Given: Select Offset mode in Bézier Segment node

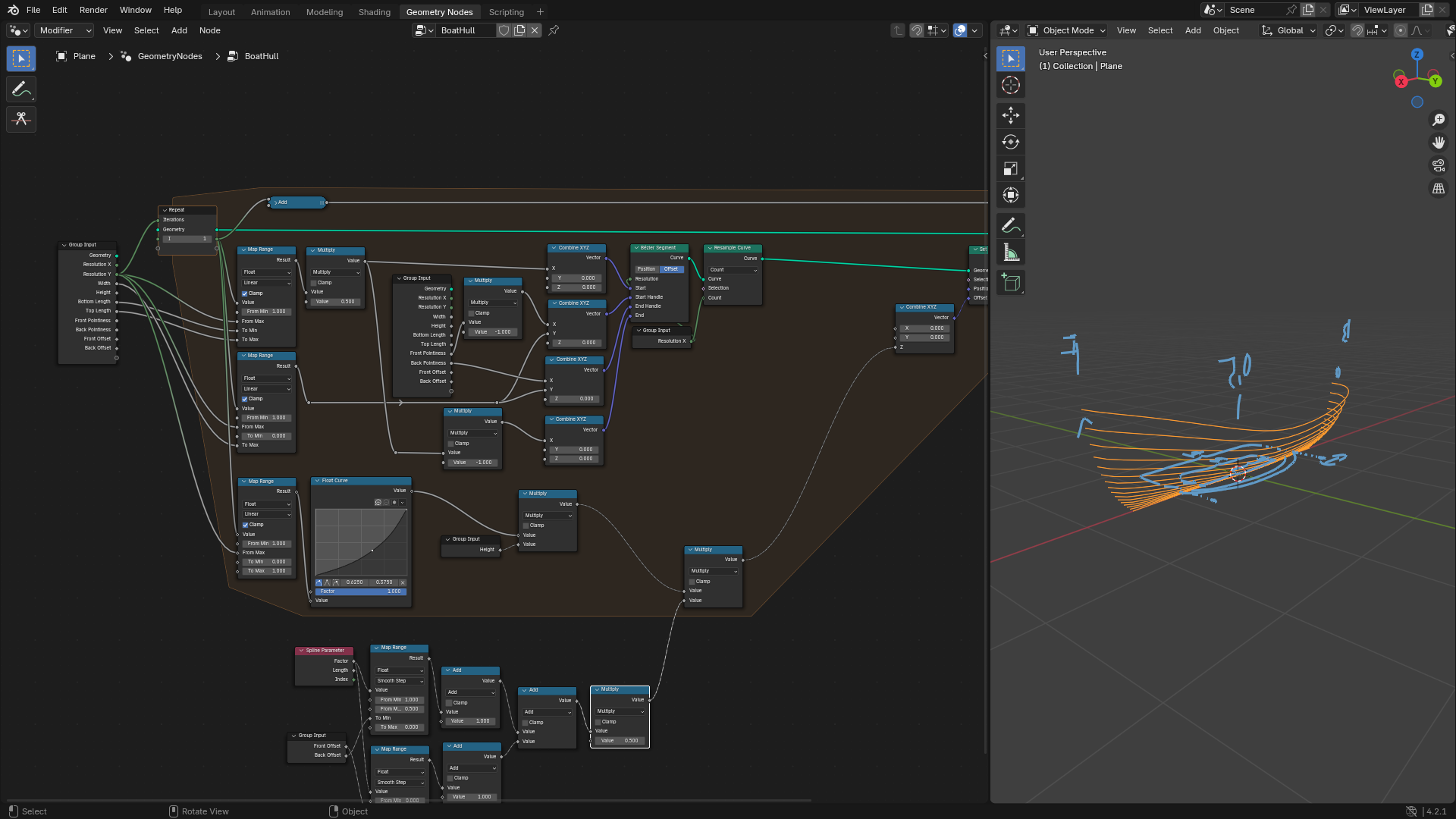Looking at the screenshot, I should tap(671, 269).
